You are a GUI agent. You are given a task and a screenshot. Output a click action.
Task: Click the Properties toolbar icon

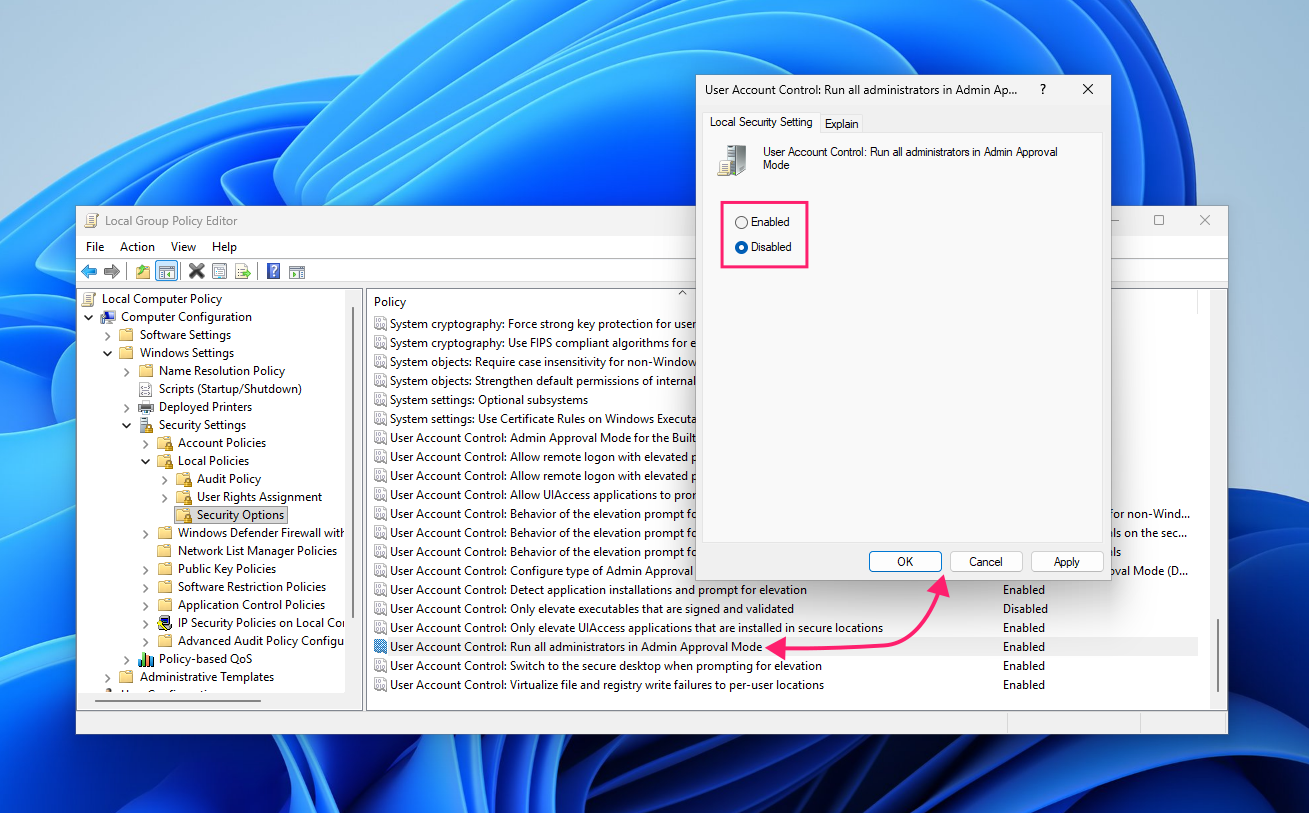tap(219, 271)
